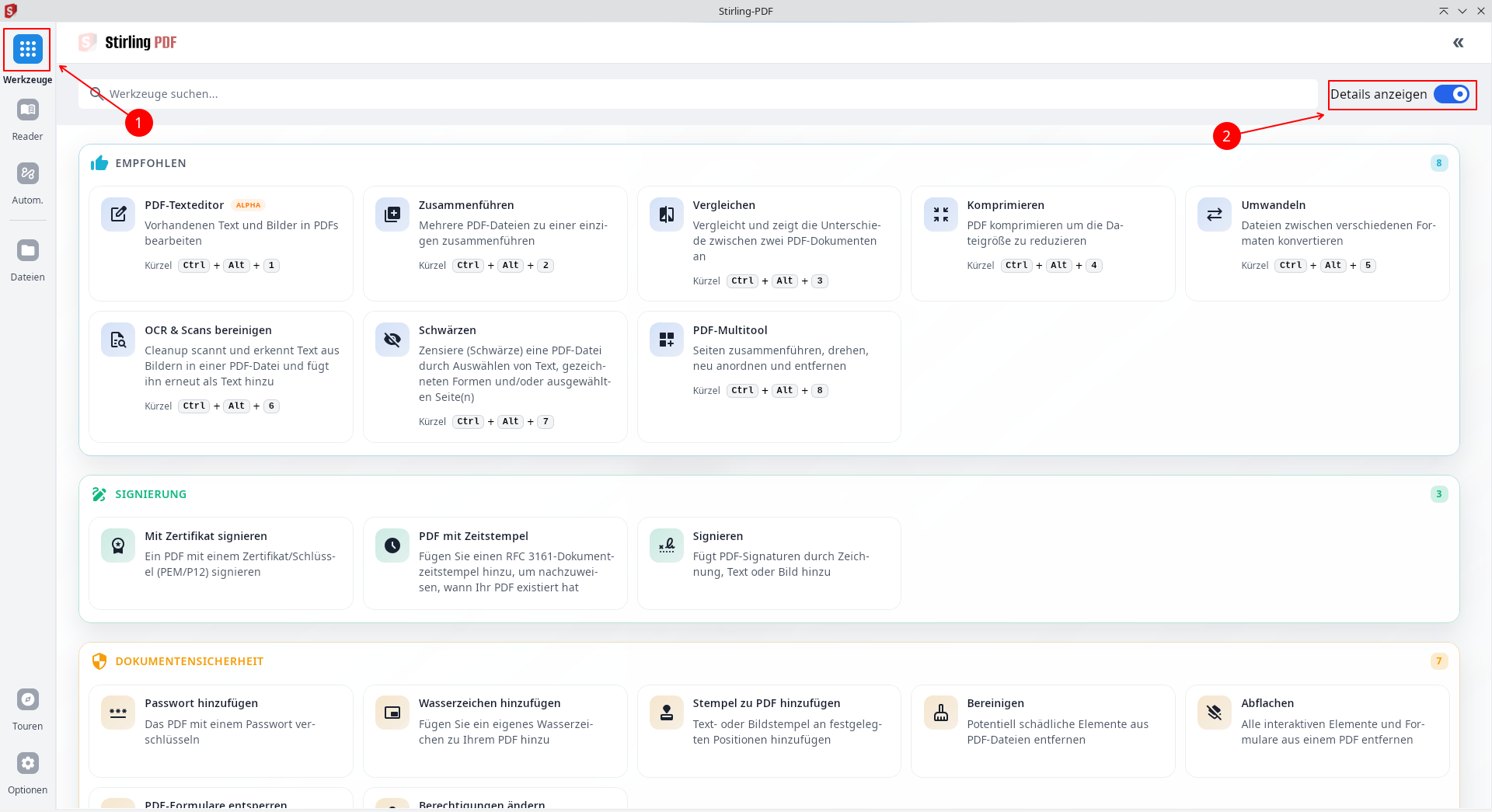
Task: Click the Komprimieren tool icon
Action: click(940, 214)
